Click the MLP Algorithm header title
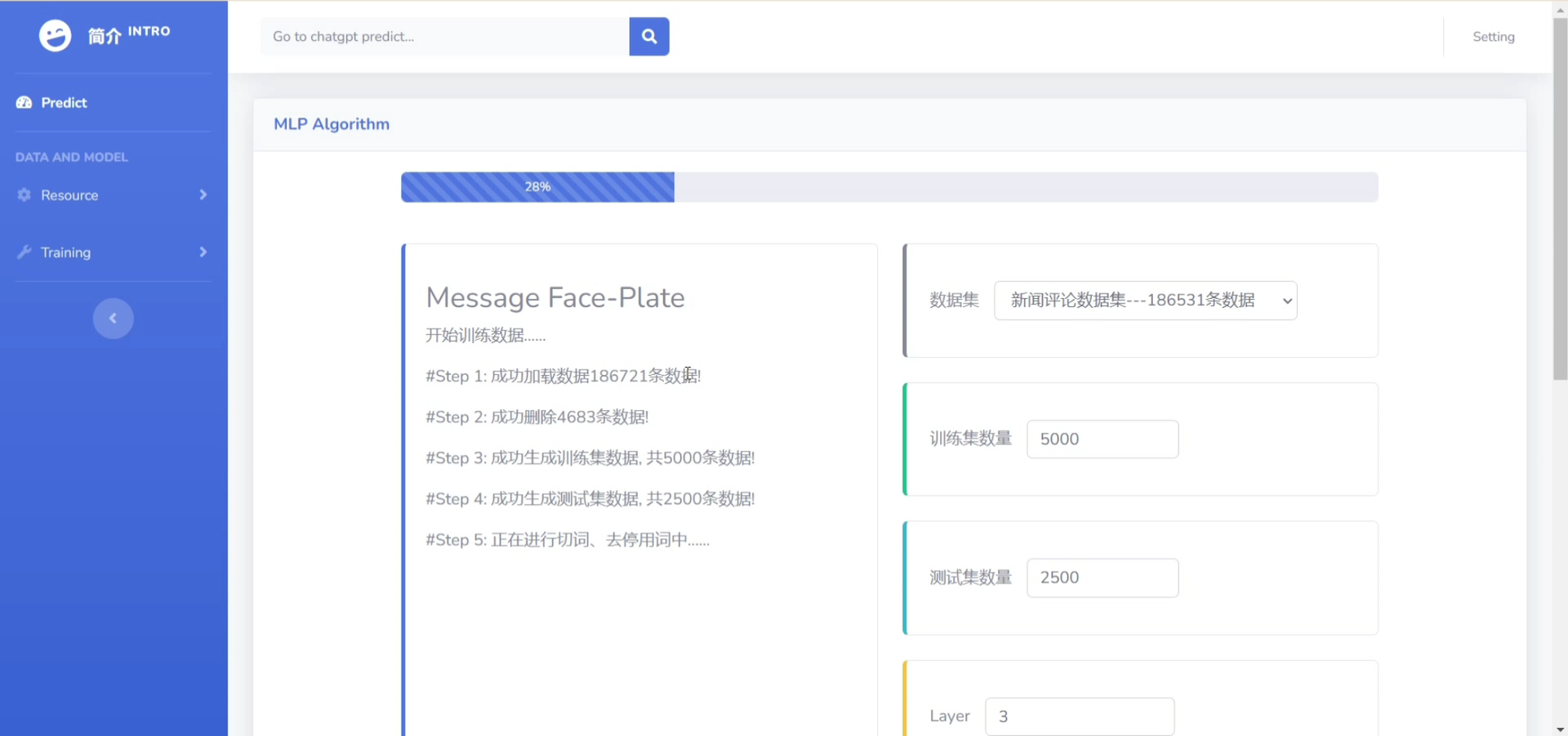 coord(332,124)
